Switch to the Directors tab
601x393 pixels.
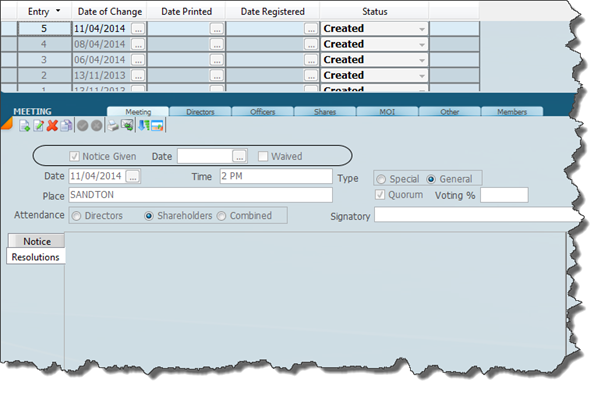tap(200, 112)
